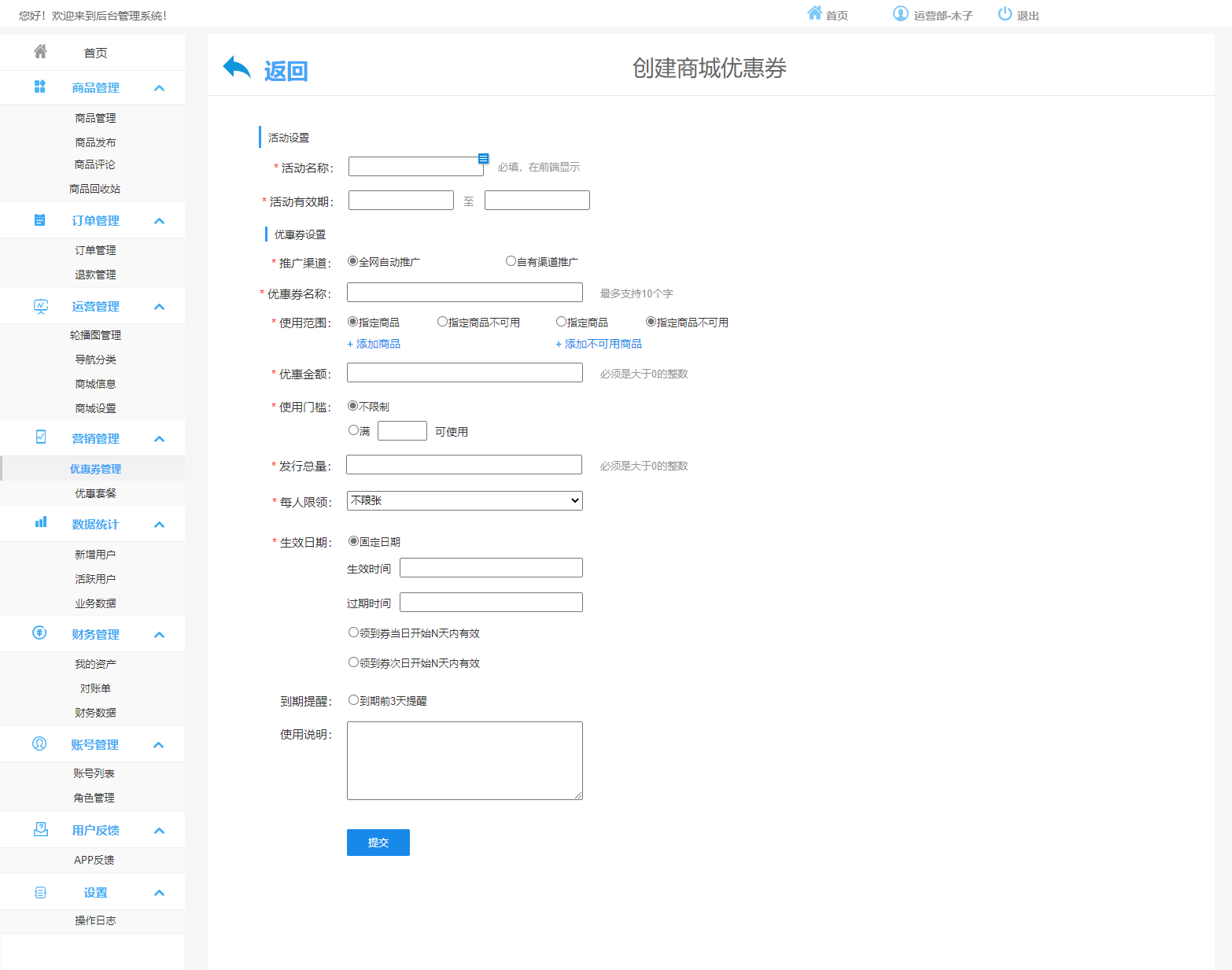Collapse the 商品管理 section chevron

[160, 88]
